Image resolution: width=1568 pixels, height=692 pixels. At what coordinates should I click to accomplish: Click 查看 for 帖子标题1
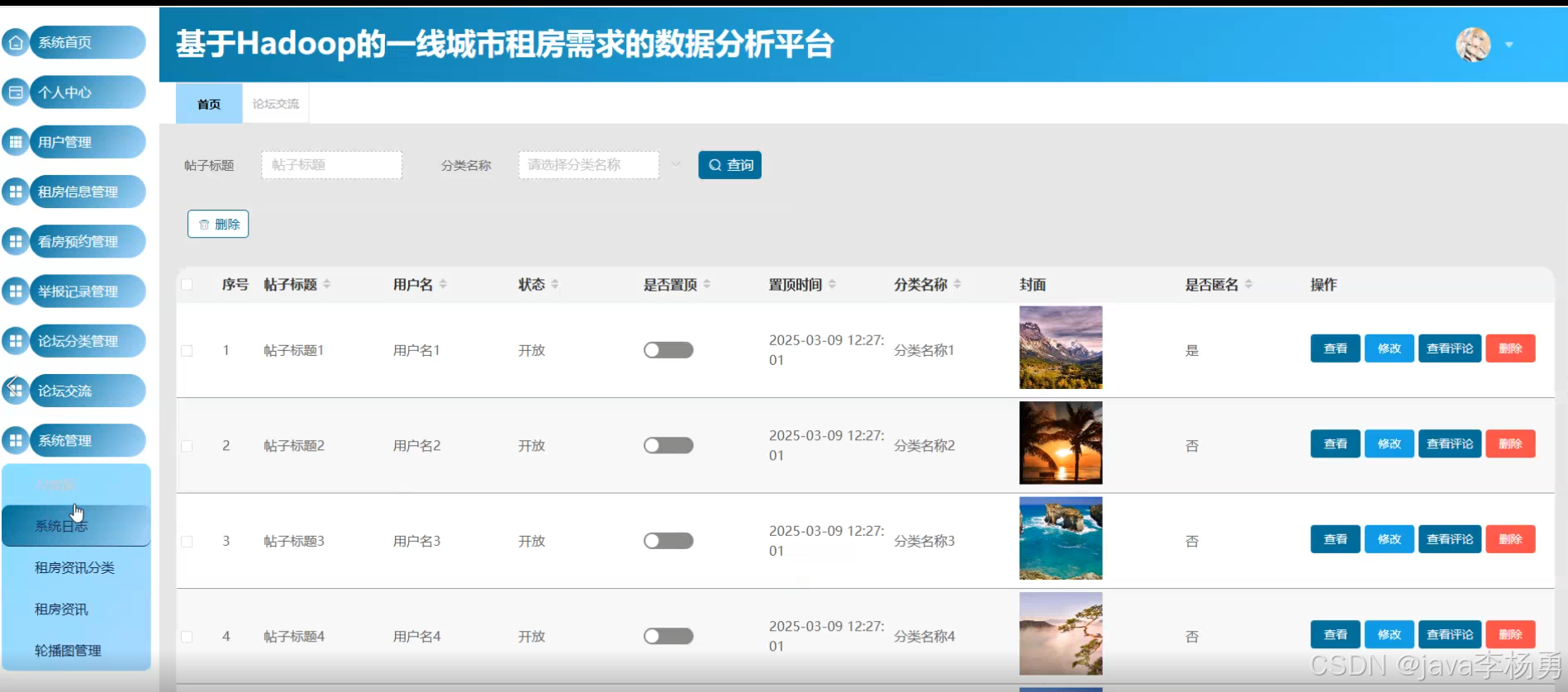point(1336,348)
